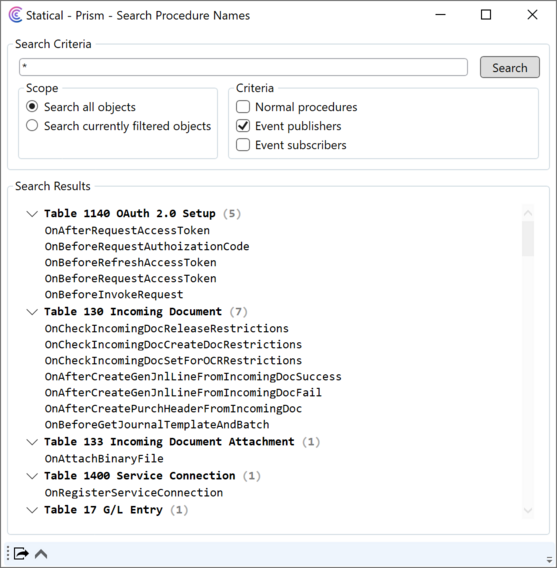Close the Search Procedure Names window
This screenshot has width=557, height=568.
[532, 15]
